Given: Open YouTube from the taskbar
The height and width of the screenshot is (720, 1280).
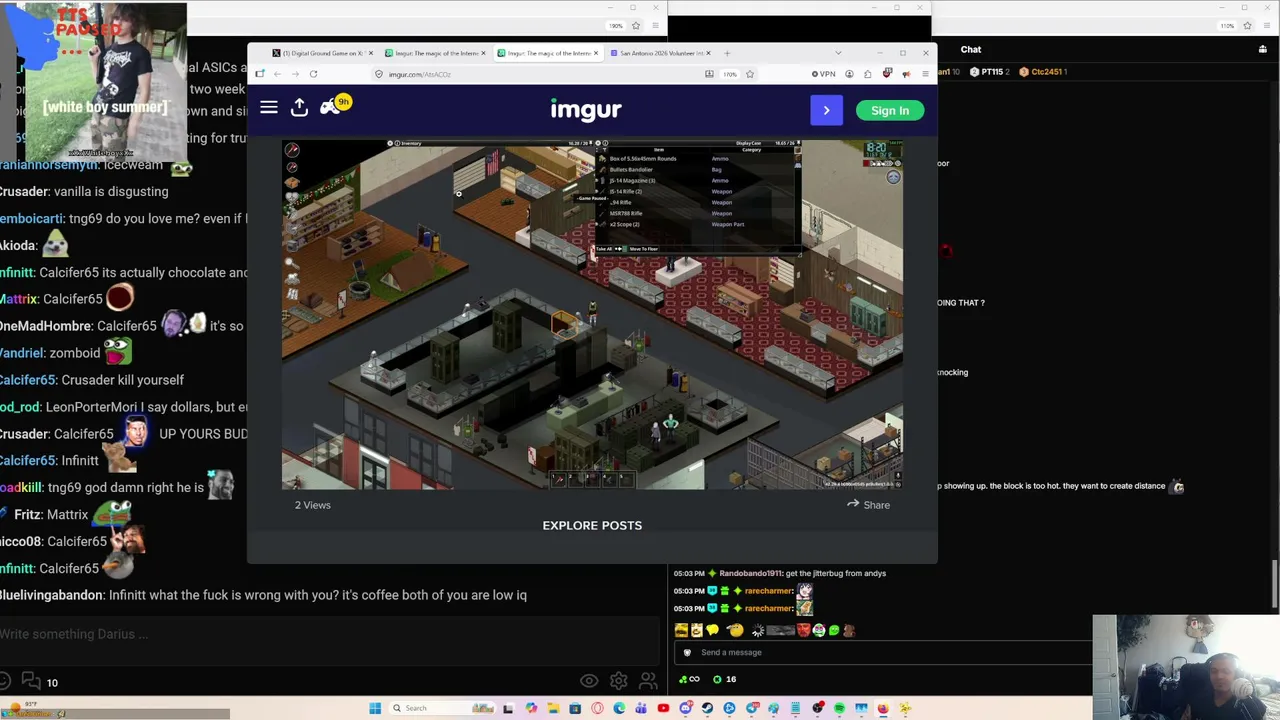Looking at the screenshot, I should [x=663, y=708].
